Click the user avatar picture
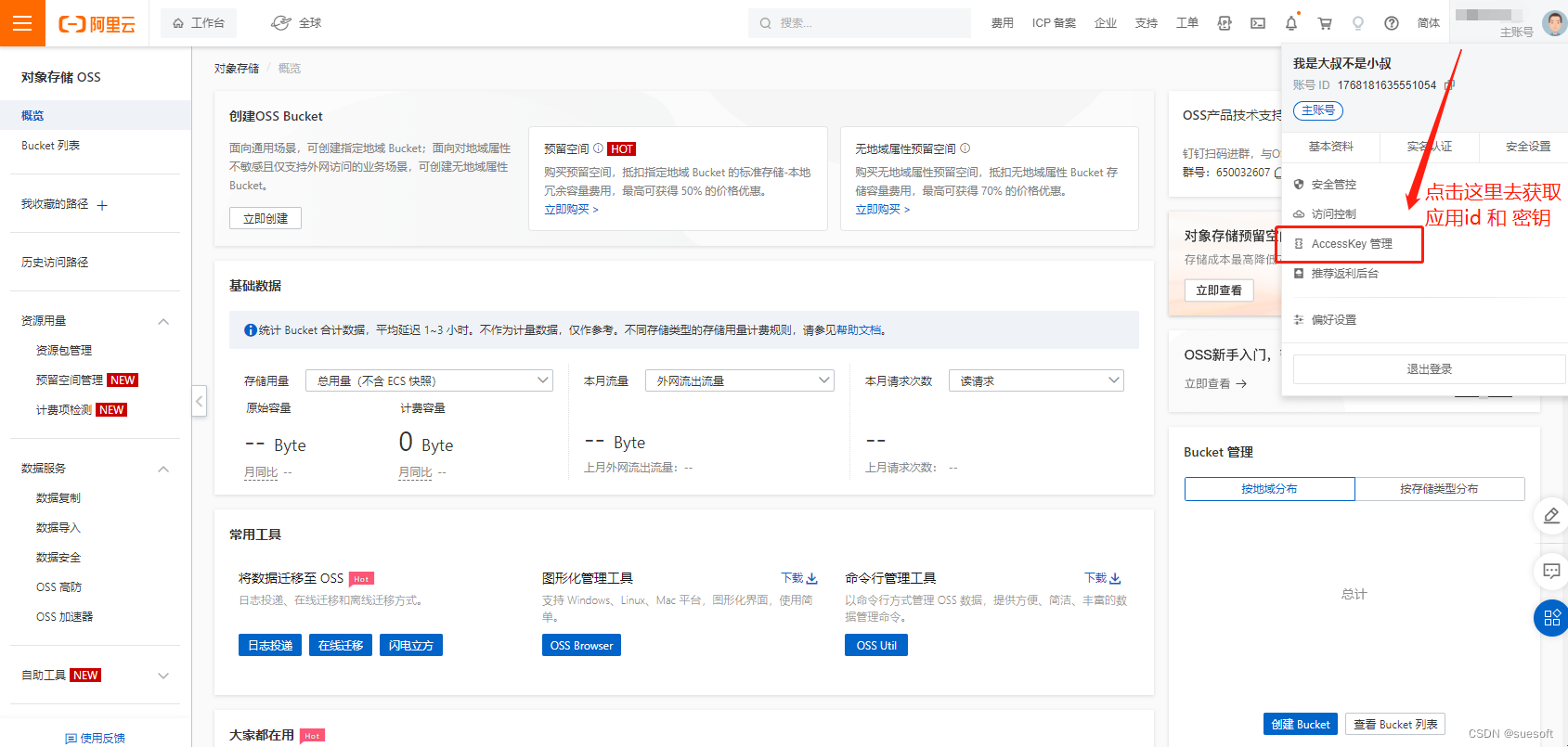The image size is (1568, 747). click(x=1554, y=23)
